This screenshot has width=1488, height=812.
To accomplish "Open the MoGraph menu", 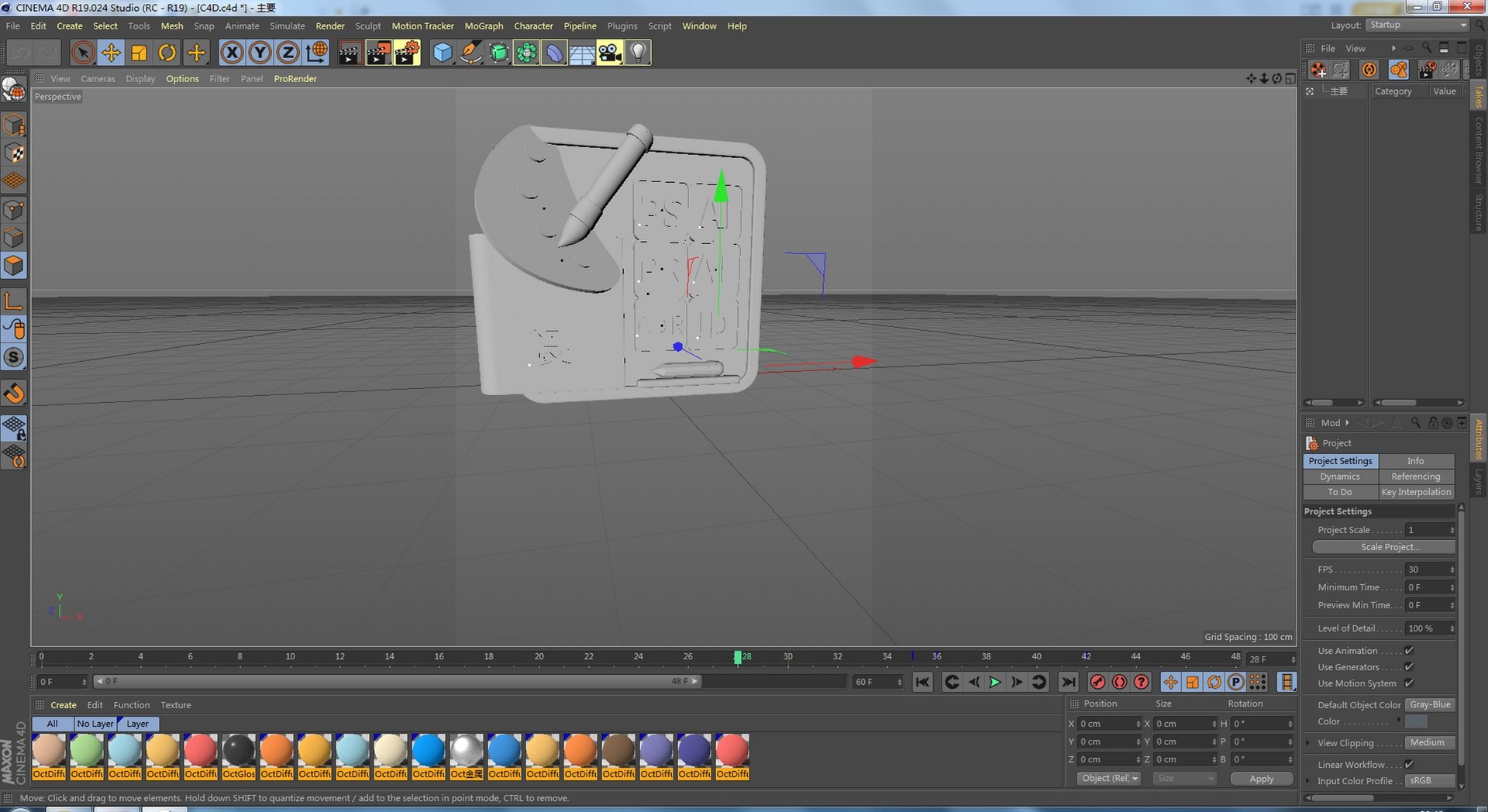I will coord(484,26).
